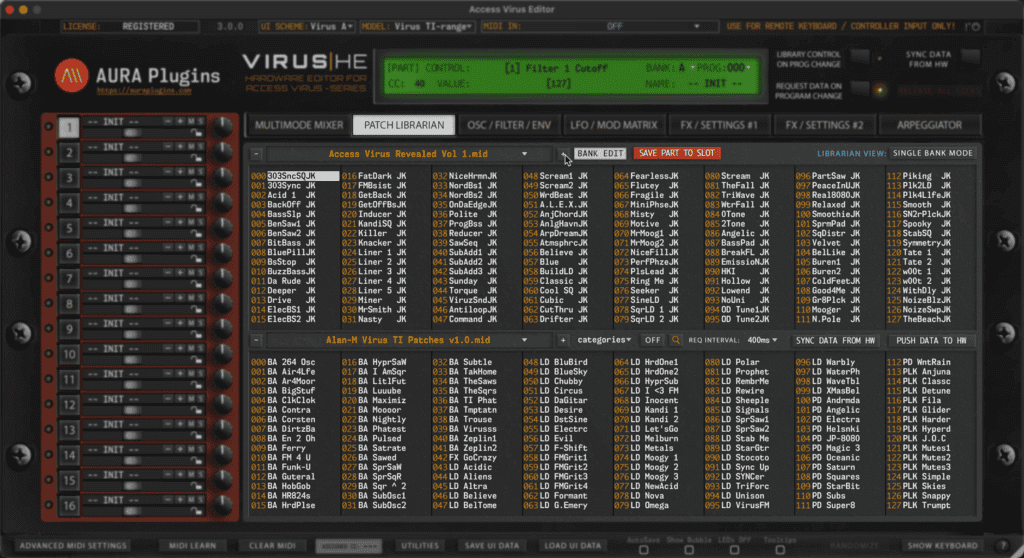Click Single Bank Mode button
1024x558 pixels.
tap(933, 154)
